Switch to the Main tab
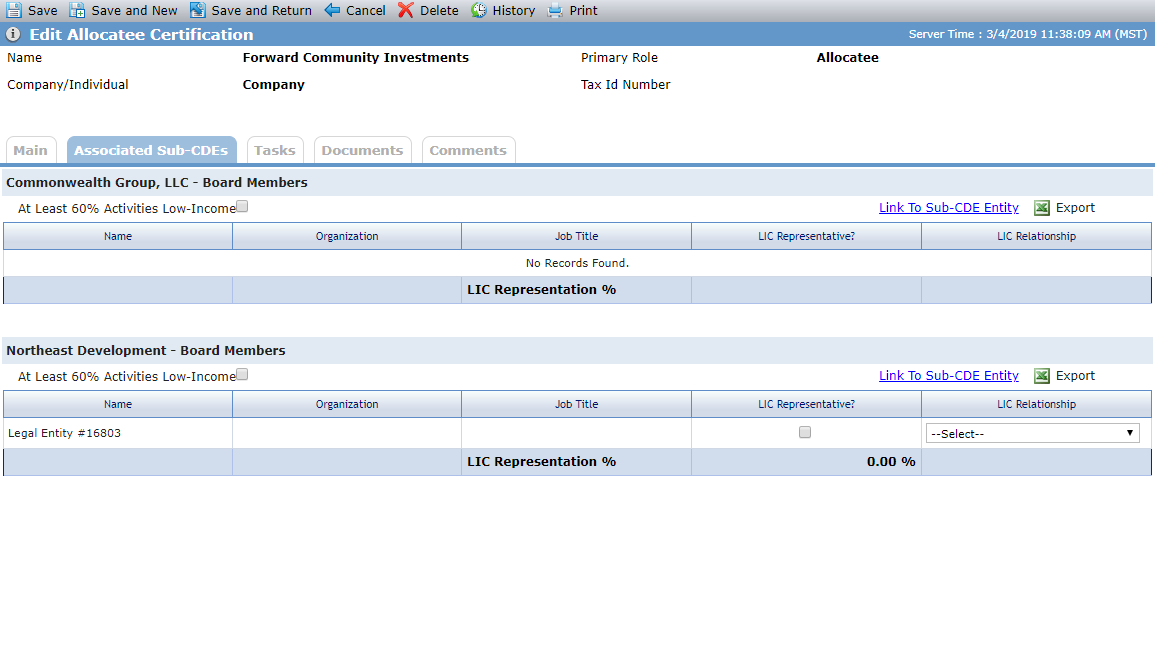1155x645 pixels. [x=31, y=150]
